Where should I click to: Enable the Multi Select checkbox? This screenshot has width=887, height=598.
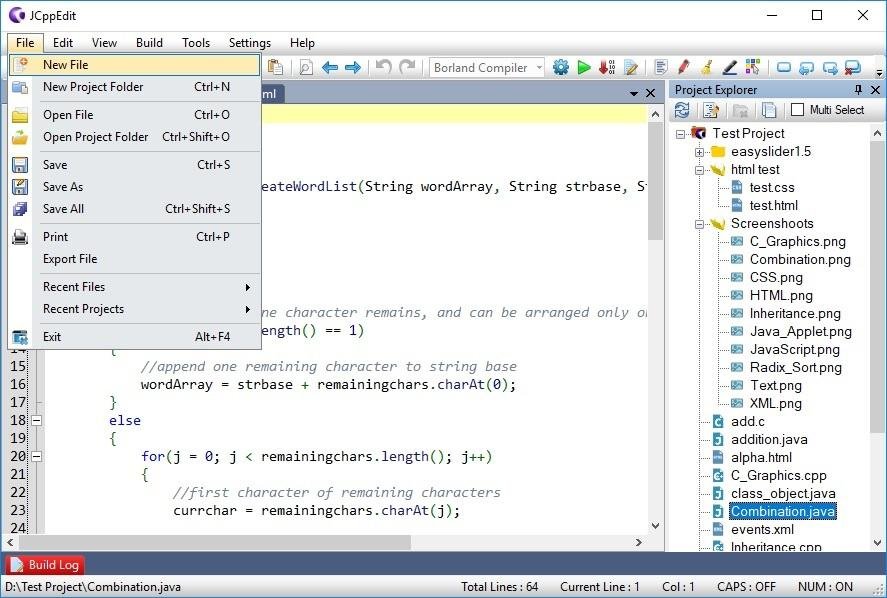pyautogui.click(x=797, y=110)
